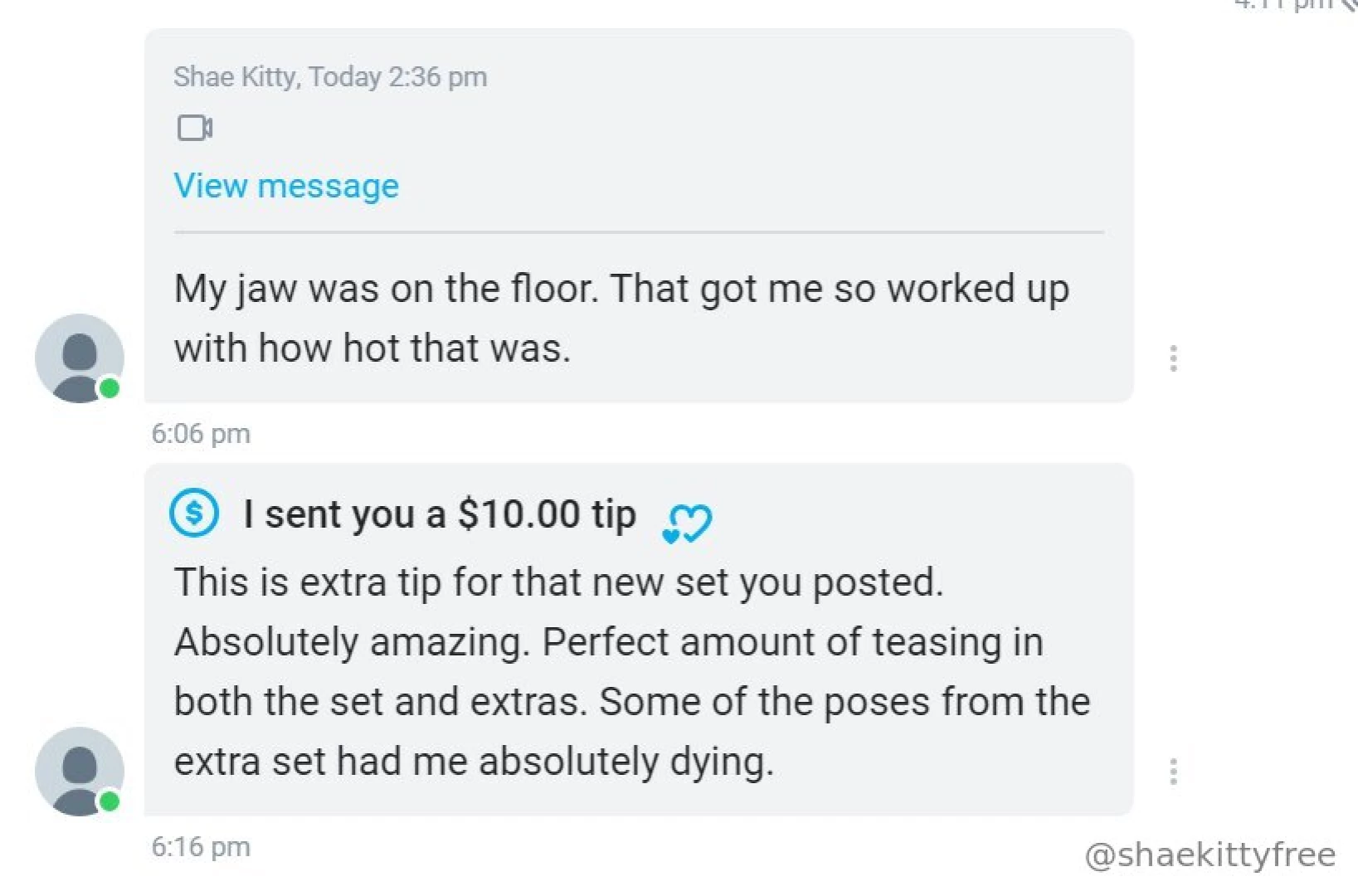Image resolution: width=1358 pixels, height=896 pixels.
Task: Open three-dot menu for the tip message
Action: [1172, 772]
